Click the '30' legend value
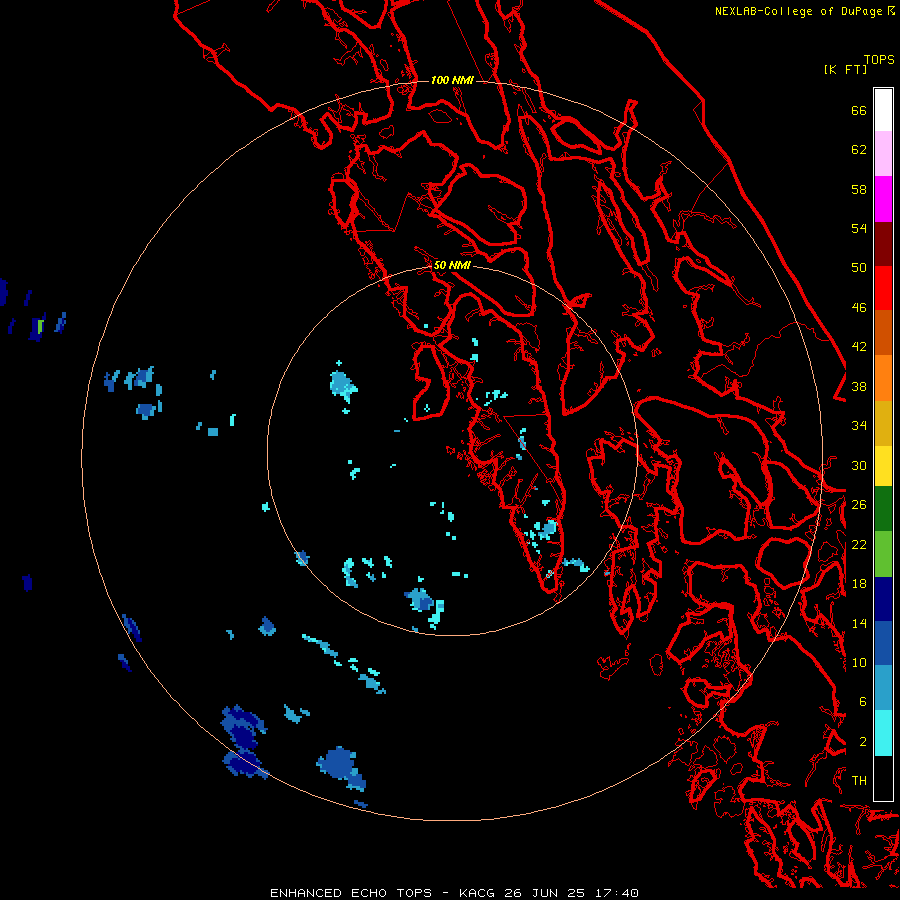This screenshot has height=900, width=900. 859,465
